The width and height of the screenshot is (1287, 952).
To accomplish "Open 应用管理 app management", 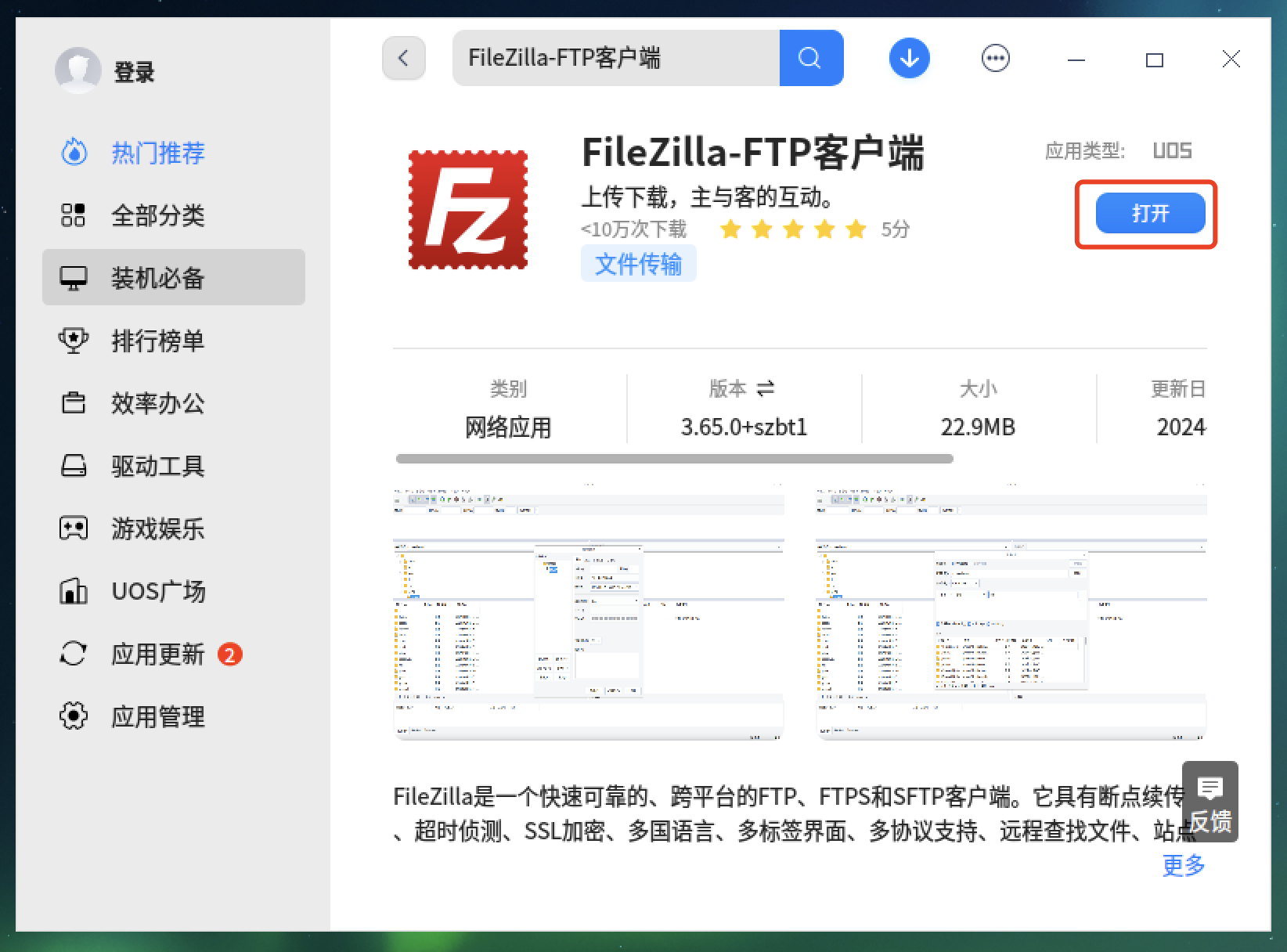I will pyautogui.click(x=174, y=716).
